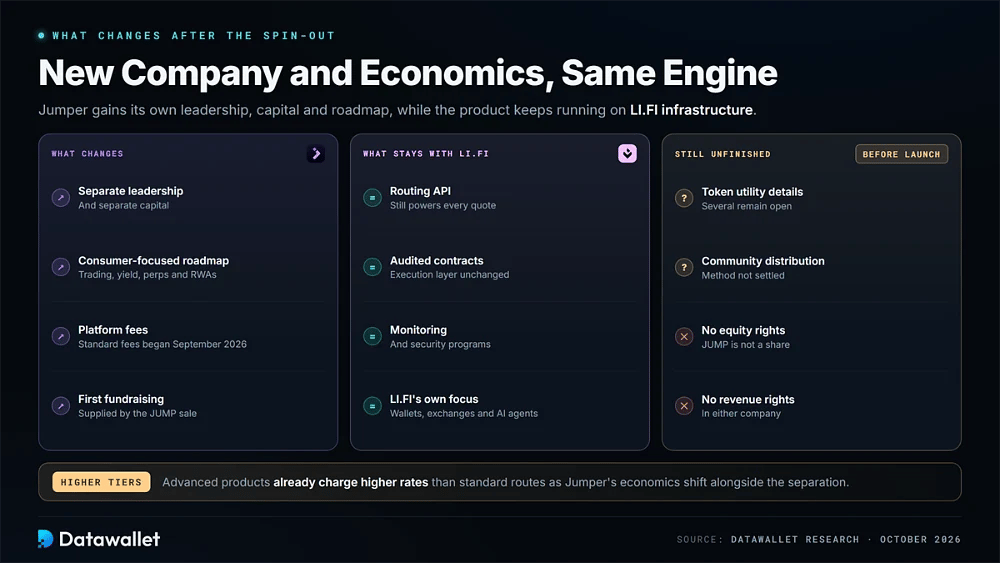This screenshot has height=563, width=1000.
Task: Click the 'First fundraising' item title
Action: tap(121, 399)
